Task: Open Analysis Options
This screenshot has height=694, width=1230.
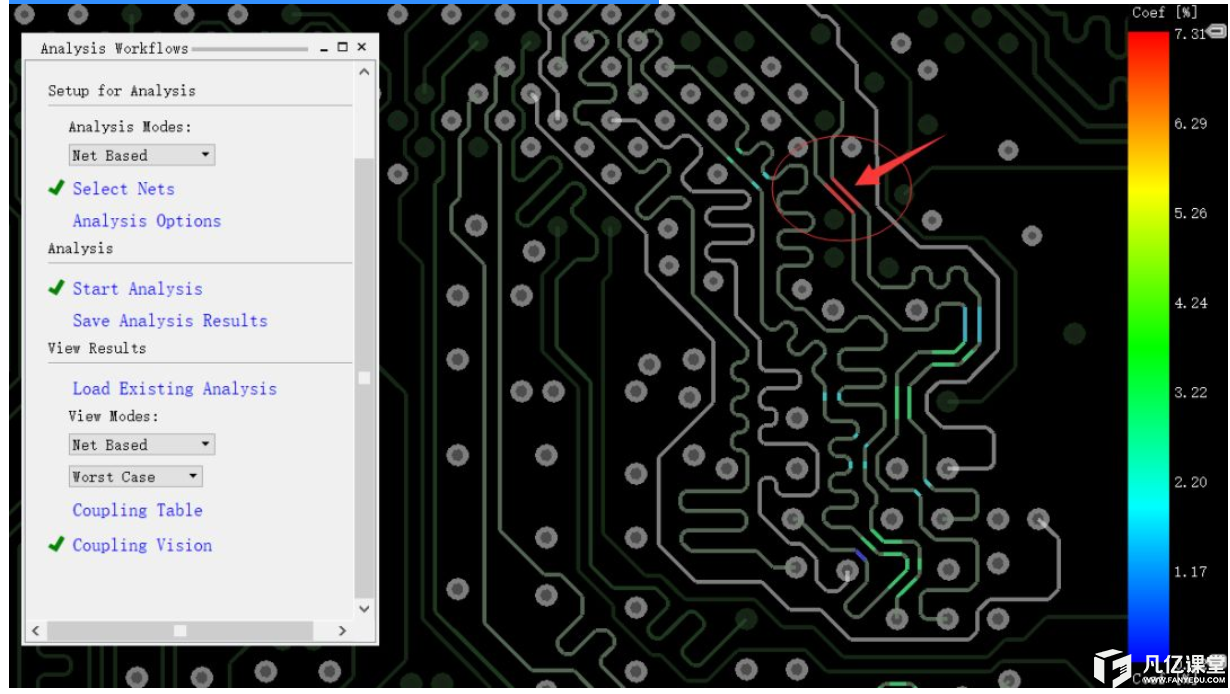Action: (x=146, y=221)
